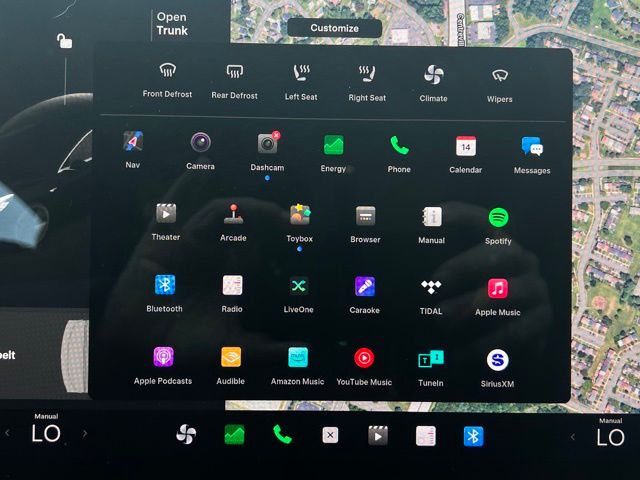Viewport: 640px width, 480px height.
Task: Tap the Bluetooth icon in bottom dock
Action: click(x=473, y=436)
